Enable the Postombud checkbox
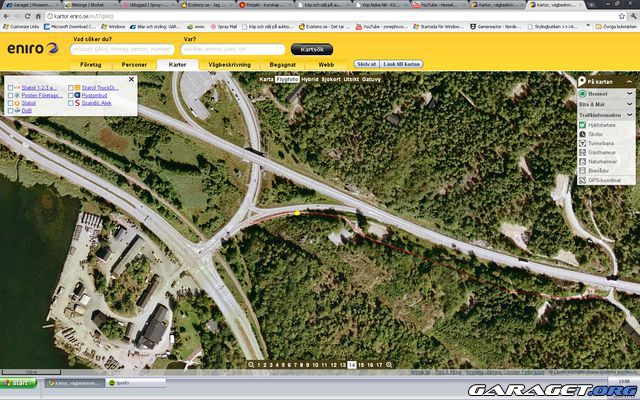This screenshot has width=640, height=400. [72, 95]
